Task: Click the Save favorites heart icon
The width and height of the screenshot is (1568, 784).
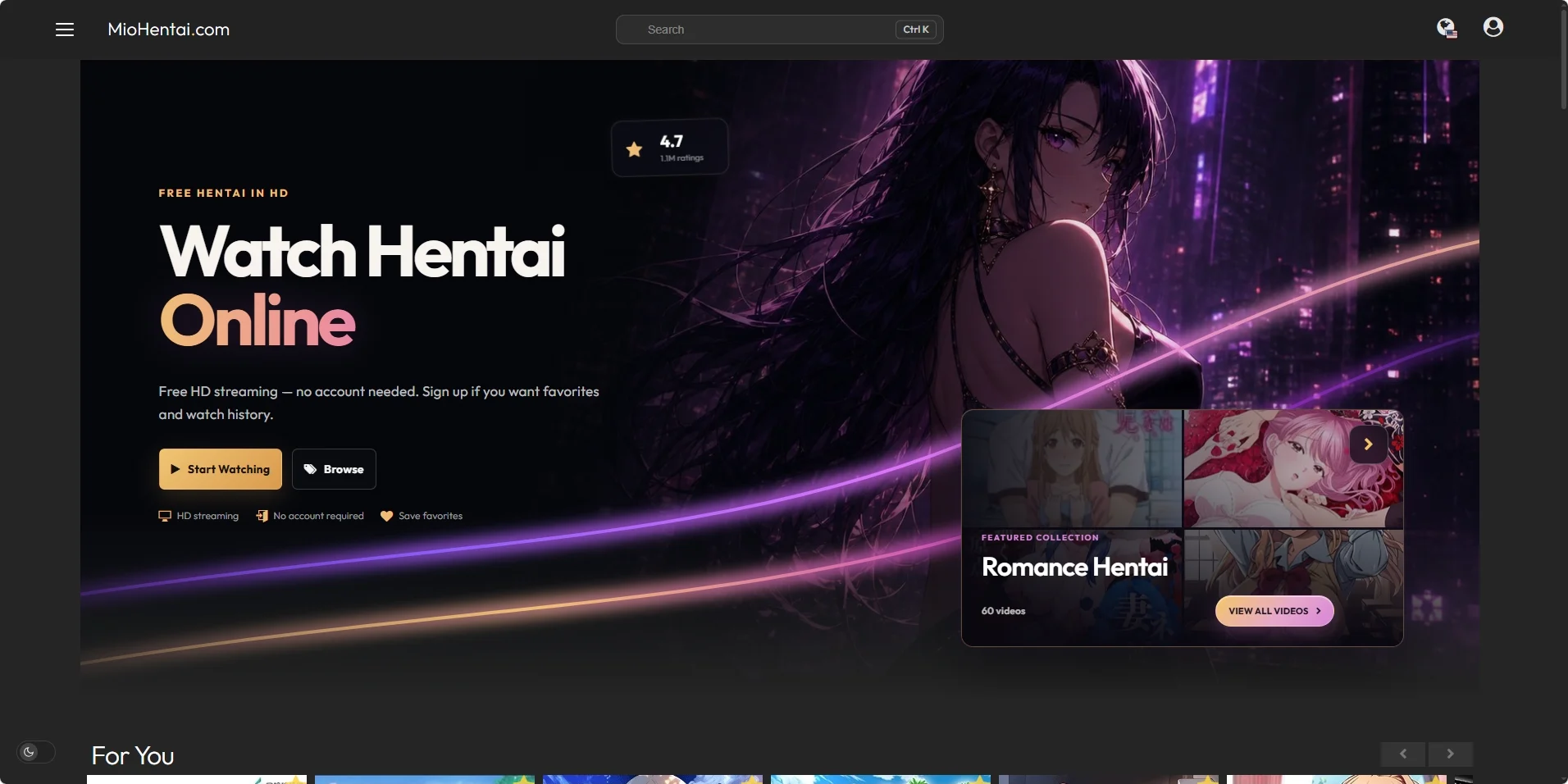Action: [x=387, y=516]
